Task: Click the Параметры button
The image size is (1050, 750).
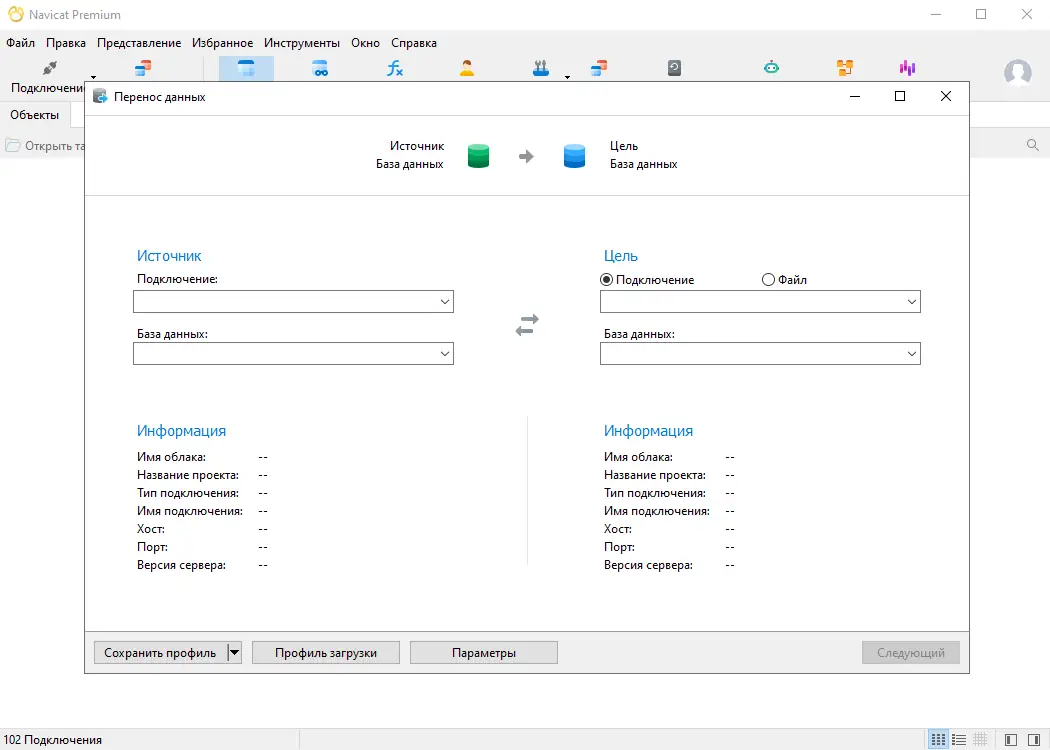Action: (483, 652)
